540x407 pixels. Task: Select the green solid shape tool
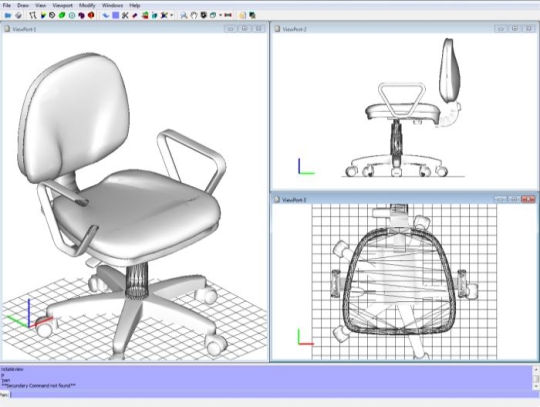(x=62, y=15)
